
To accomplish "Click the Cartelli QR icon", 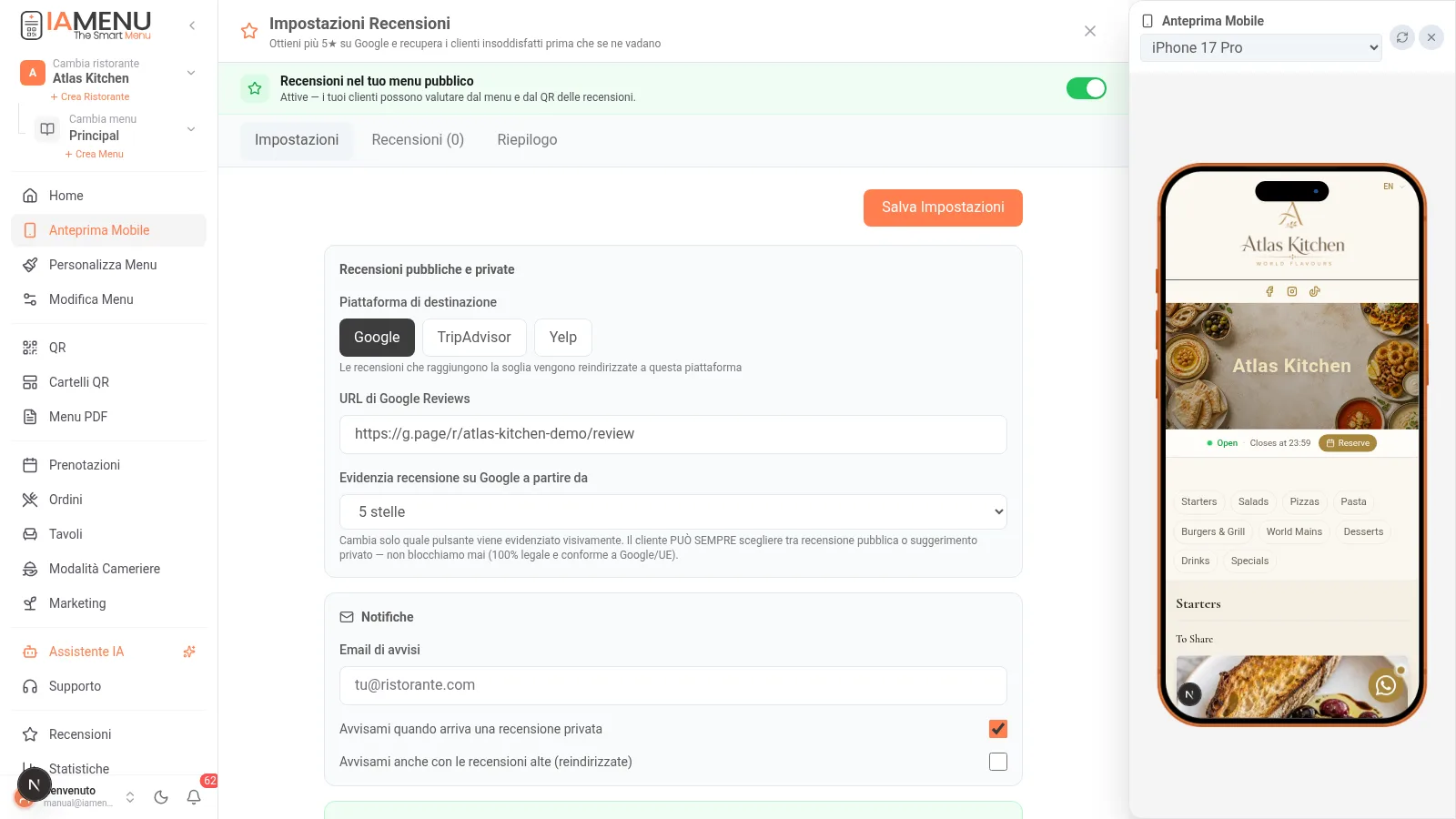I will (x=30, y=382).
